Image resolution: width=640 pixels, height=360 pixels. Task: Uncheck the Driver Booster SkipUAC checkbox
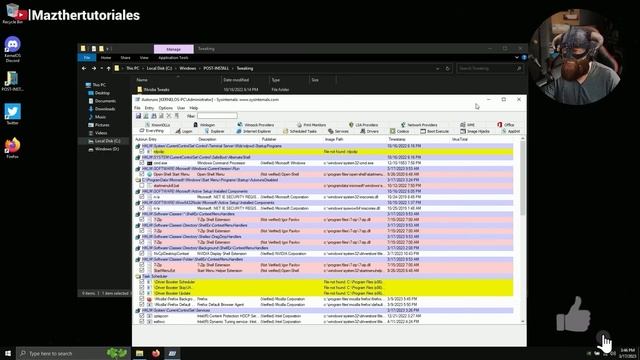142,287
